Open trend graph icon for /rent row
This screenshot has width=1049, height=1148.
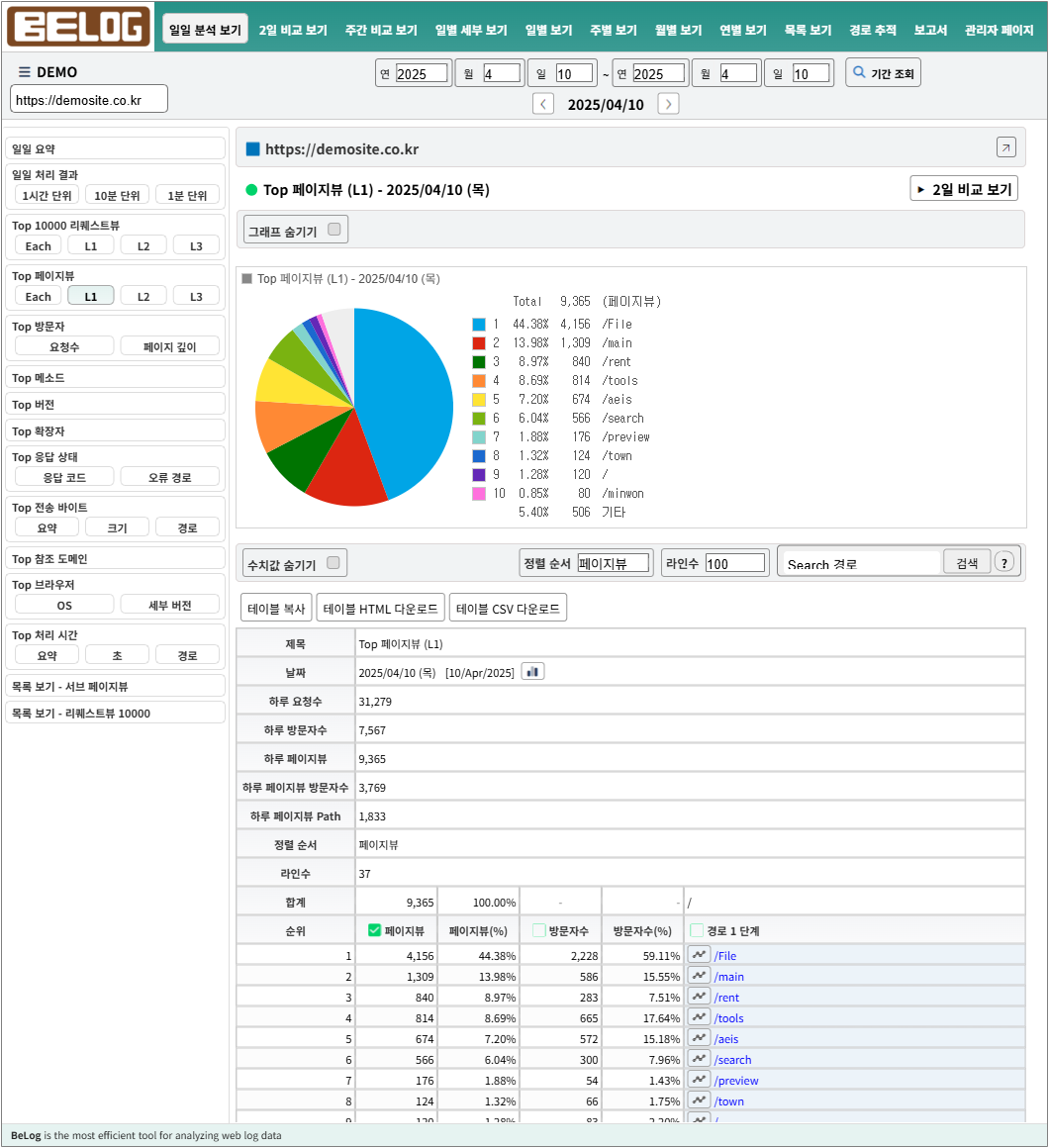pos(699,997)
